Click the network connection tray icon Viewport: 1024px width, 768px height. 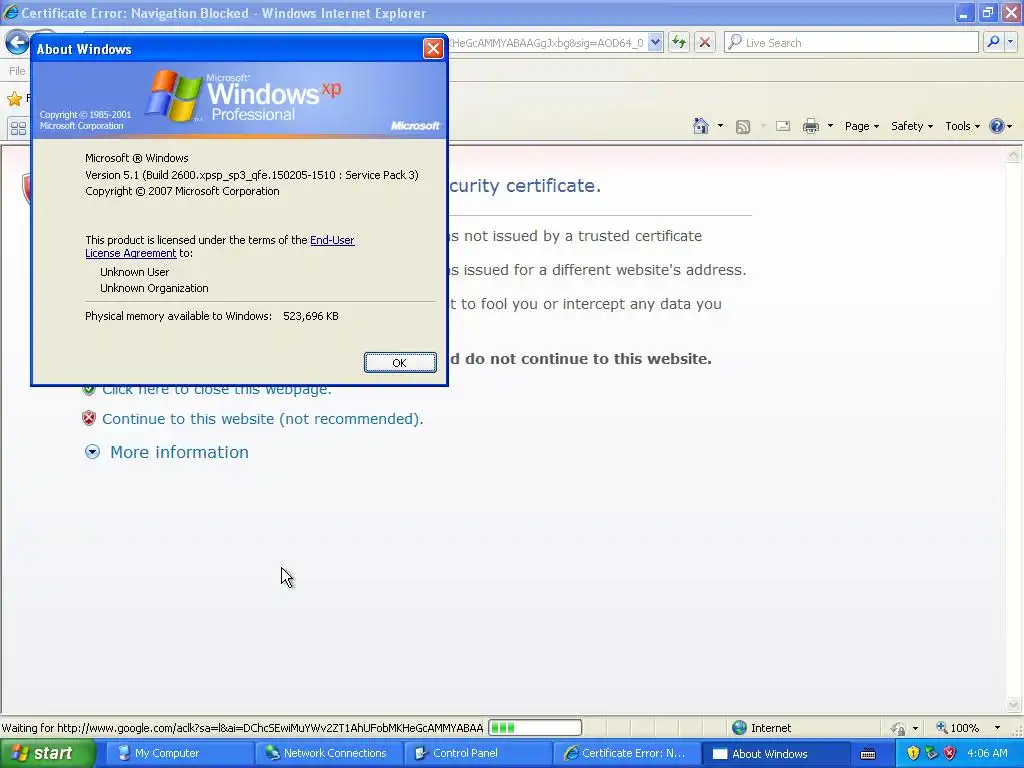point(931,754)
